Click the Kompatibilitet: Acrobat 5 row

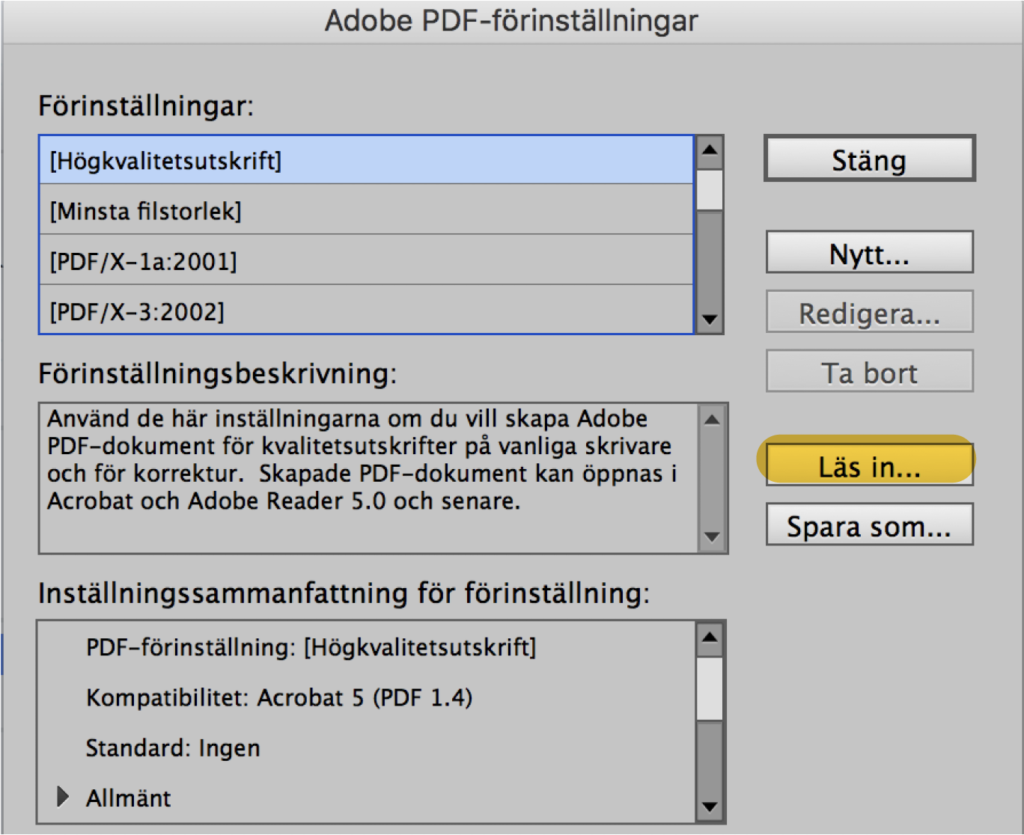pyautogui.click(x=366, y=697)
